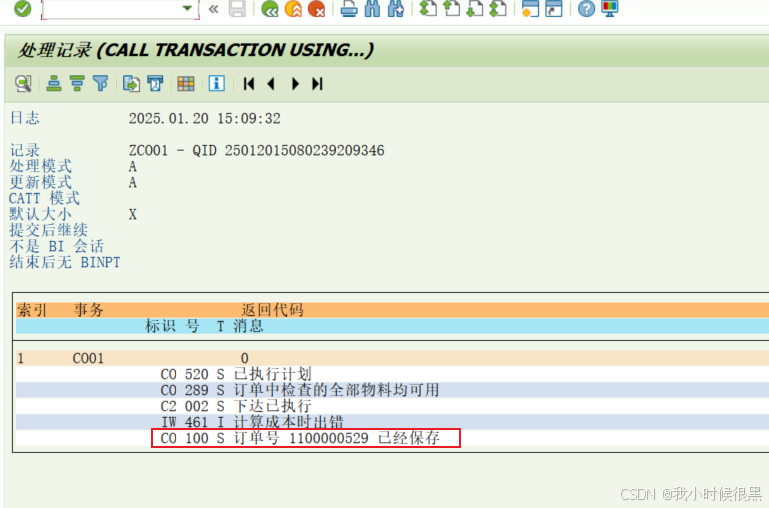Select message row CO 520 已执行计划
769x508 pixels.
392,374
